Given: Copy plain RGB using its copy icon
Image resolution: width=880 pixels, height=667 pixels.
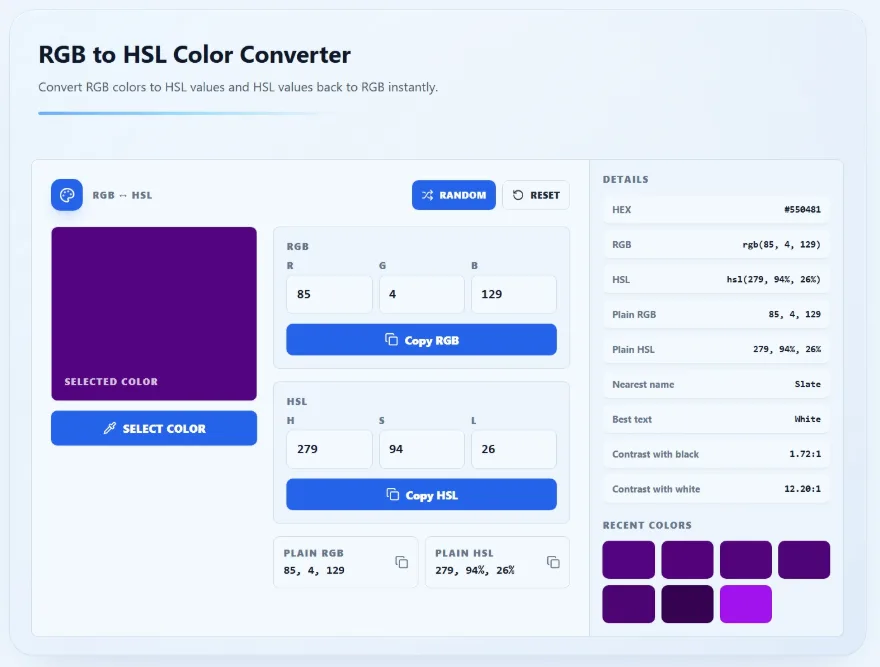Looking at the screenshot, I should tap(401, 562).
